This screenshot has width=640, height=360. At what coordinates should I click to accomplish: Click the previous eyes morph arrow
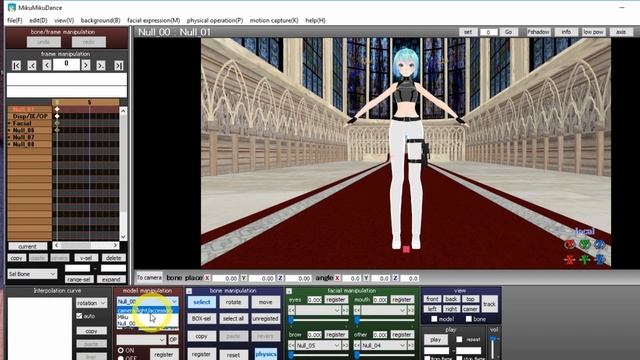pos(291,311)
